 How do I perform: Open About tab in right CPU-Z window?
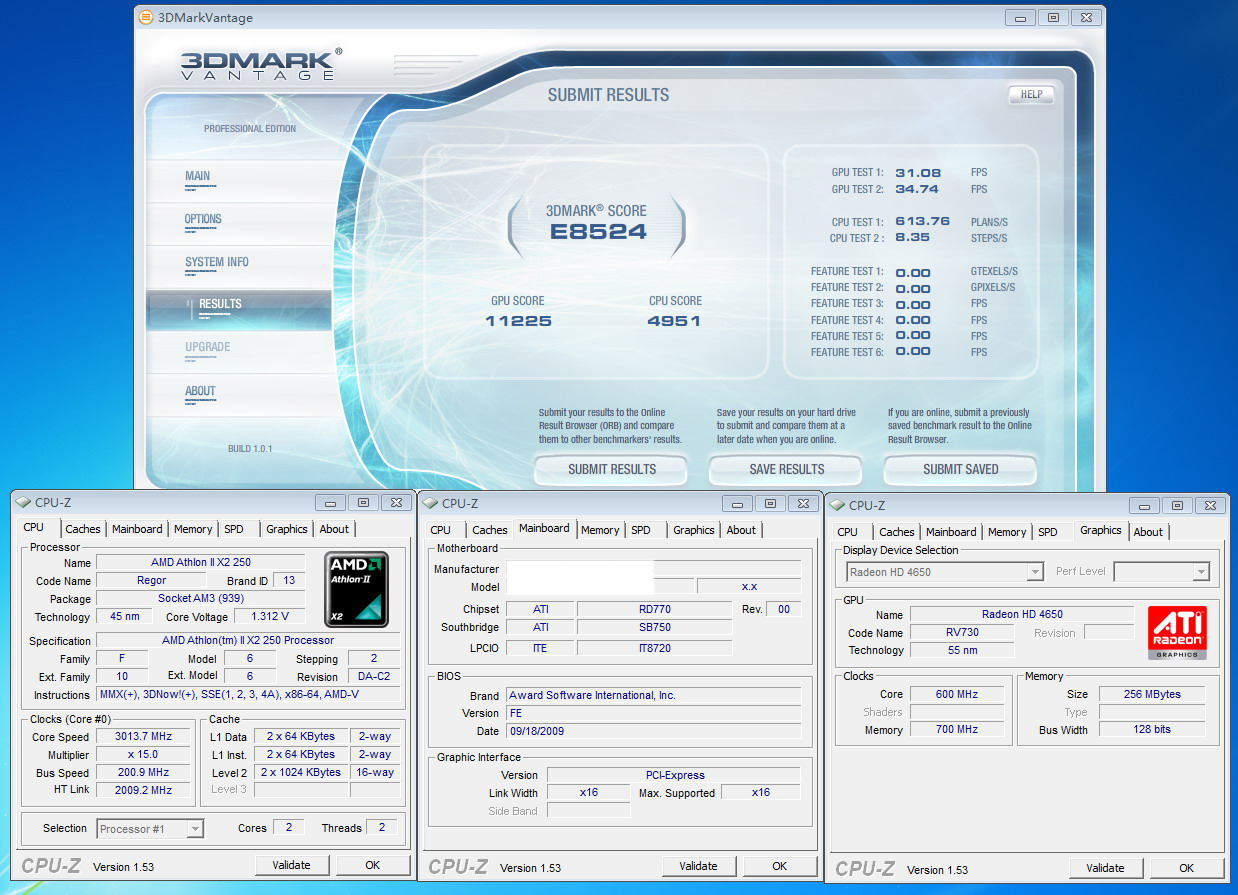coord(1148,532)
